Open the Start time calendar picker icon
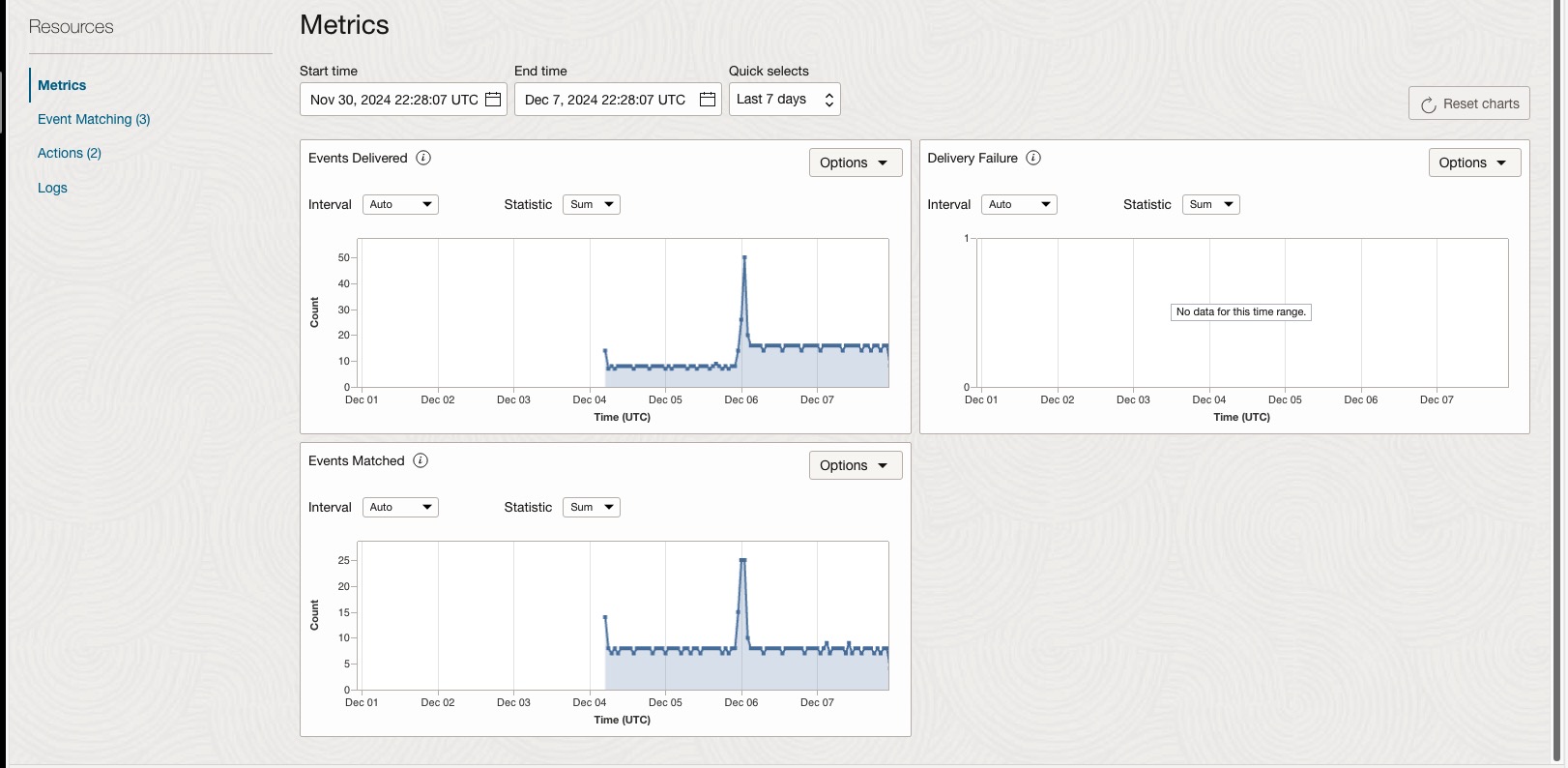This screenshot has width=1568, height=768. click(x=493, y=100)
